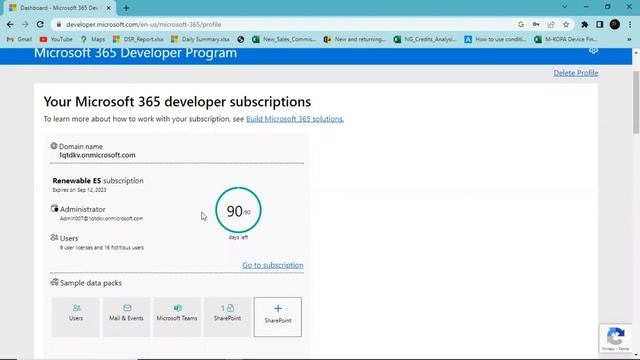Open the New and returning... bookmark
Screen dimensions: 640x360
(x=355, y=39)
